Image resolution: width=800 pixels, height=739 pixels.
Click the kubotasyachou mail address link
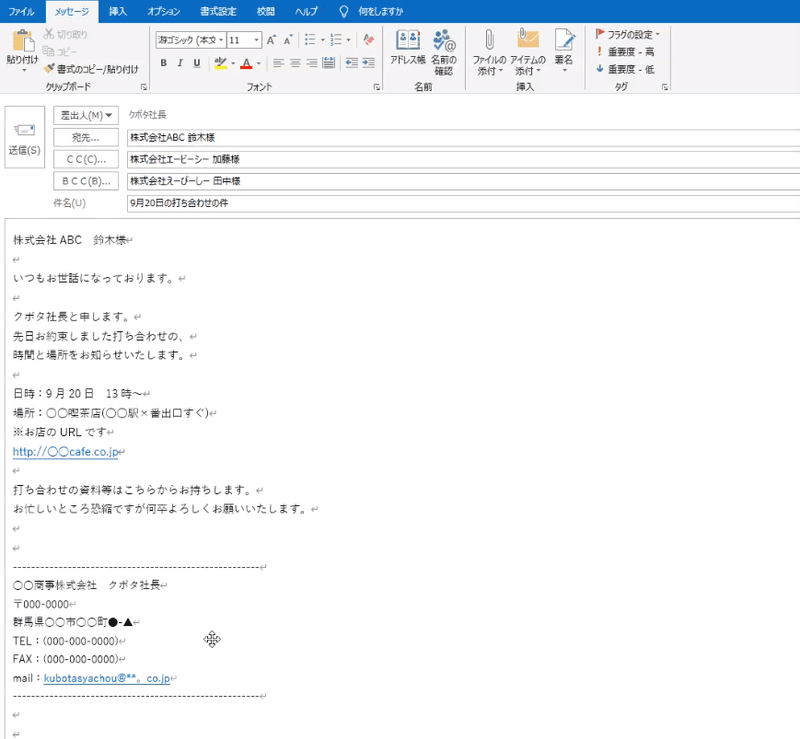[107, 678]
